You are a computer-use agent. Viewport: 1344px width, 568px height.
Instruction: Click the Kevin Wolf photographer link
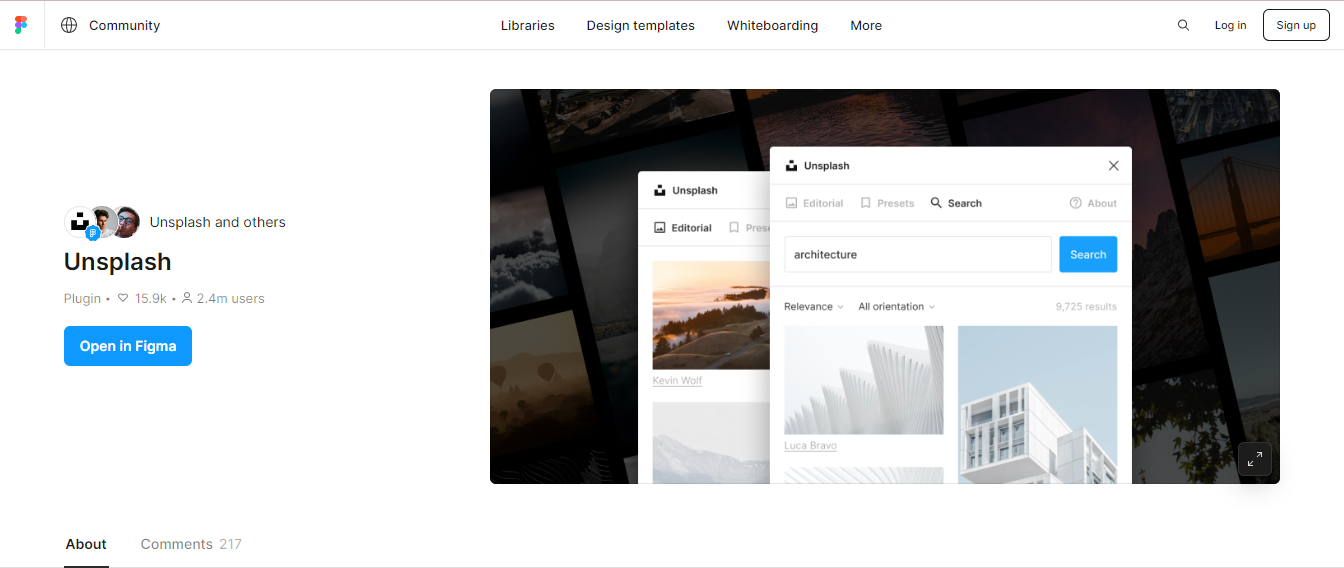tap(678, 381)
